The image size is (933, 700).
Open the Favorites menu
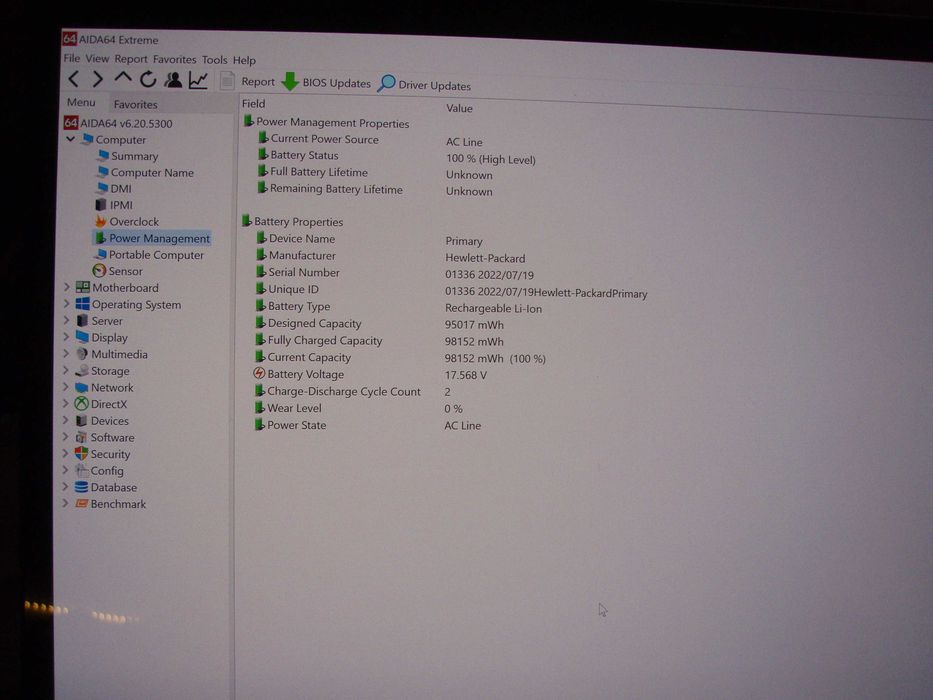pyautogui.click(x=174, y=60)
